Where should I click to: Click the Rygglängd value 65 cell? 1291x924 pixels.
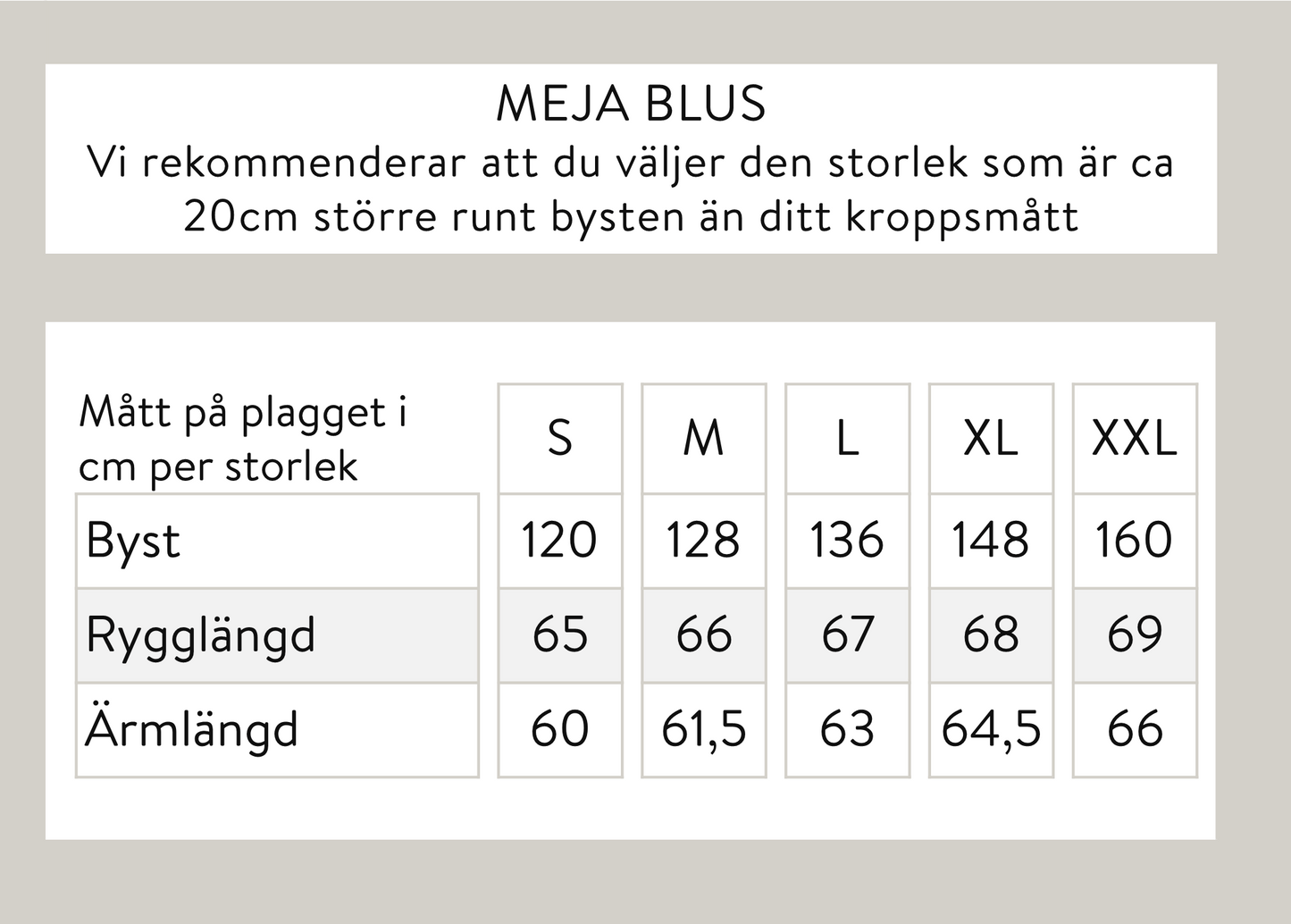coord(560,635)
